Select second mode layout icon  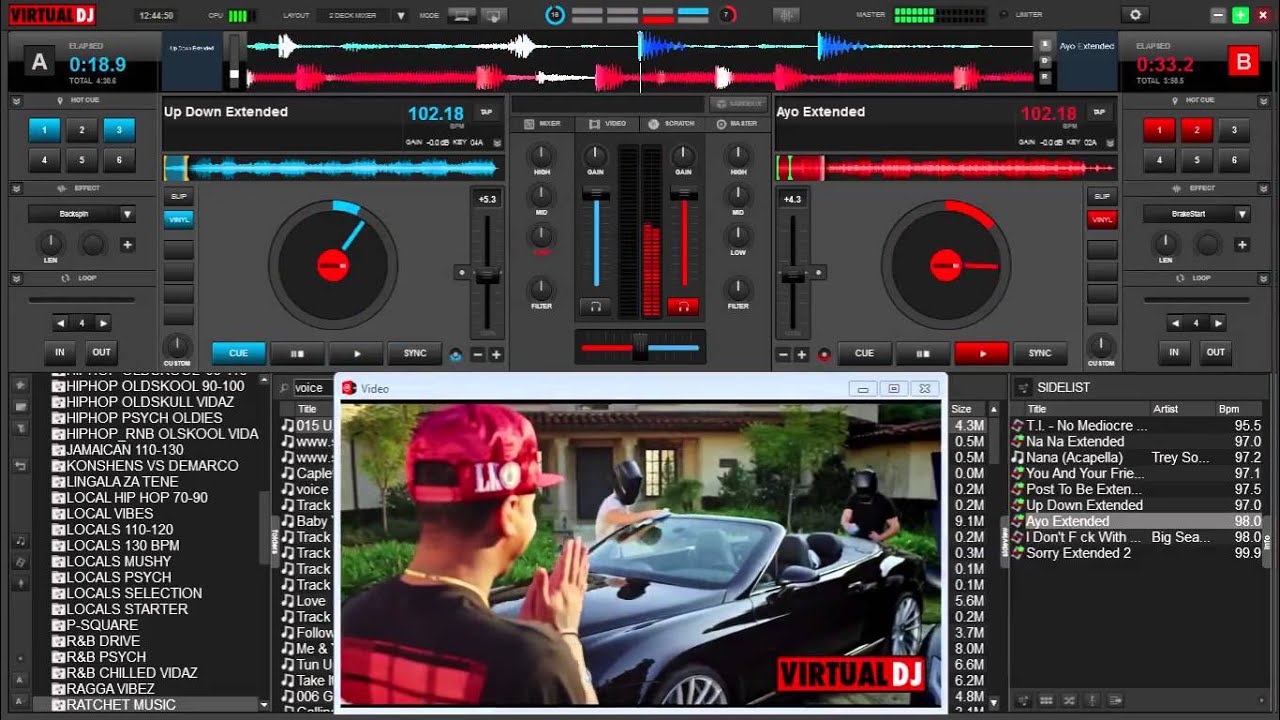point(492,15)
